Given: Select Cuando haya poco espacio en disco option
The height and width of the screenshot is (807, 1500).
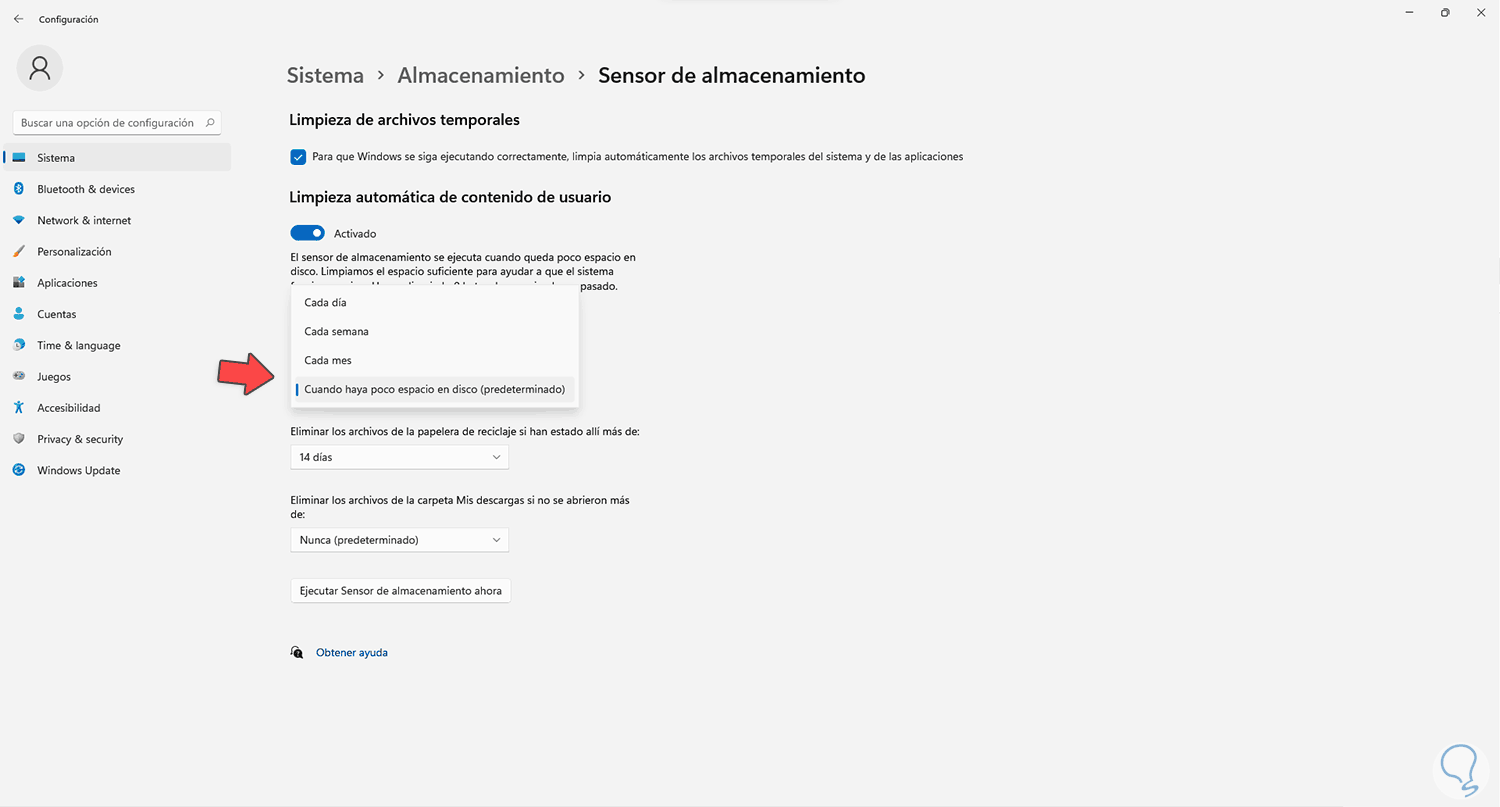Looking at the screenshot, I should 434,390.
